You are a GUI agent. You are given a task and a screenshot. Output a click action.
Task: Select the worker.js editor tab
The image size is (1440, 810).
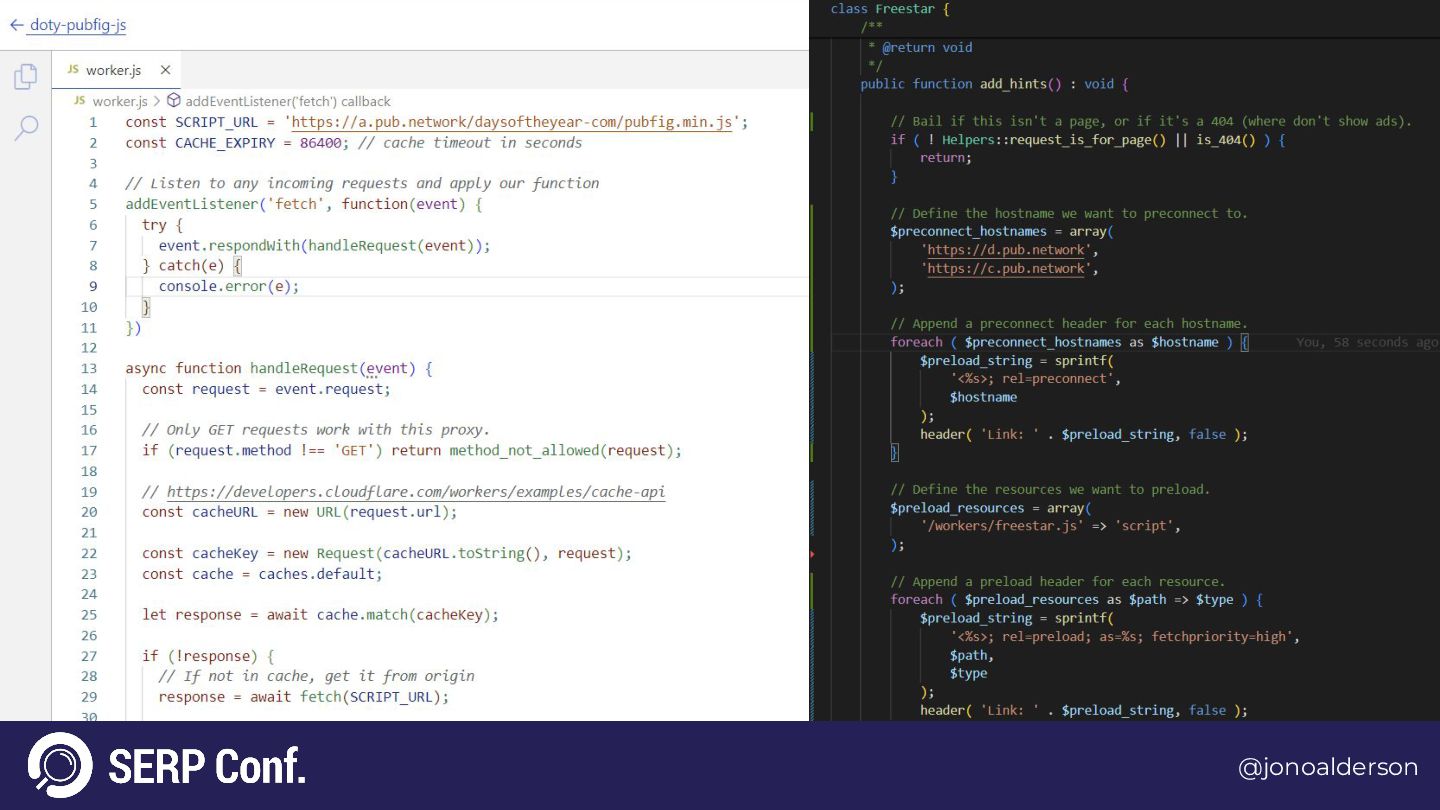tap(113, 70)
